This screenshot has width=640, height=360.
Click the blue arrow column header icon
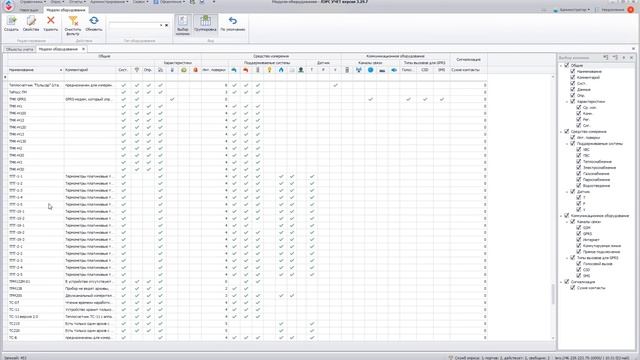[234, 70]
